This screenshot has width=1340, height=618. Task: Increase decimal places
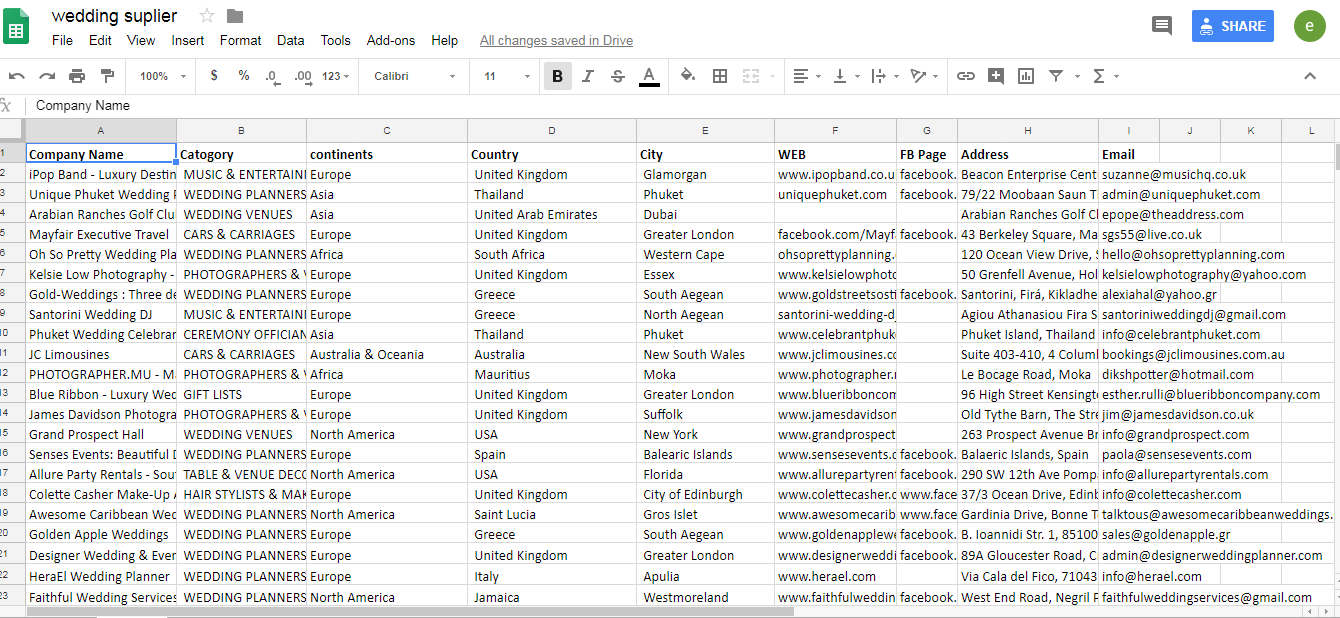coord(303,76)
